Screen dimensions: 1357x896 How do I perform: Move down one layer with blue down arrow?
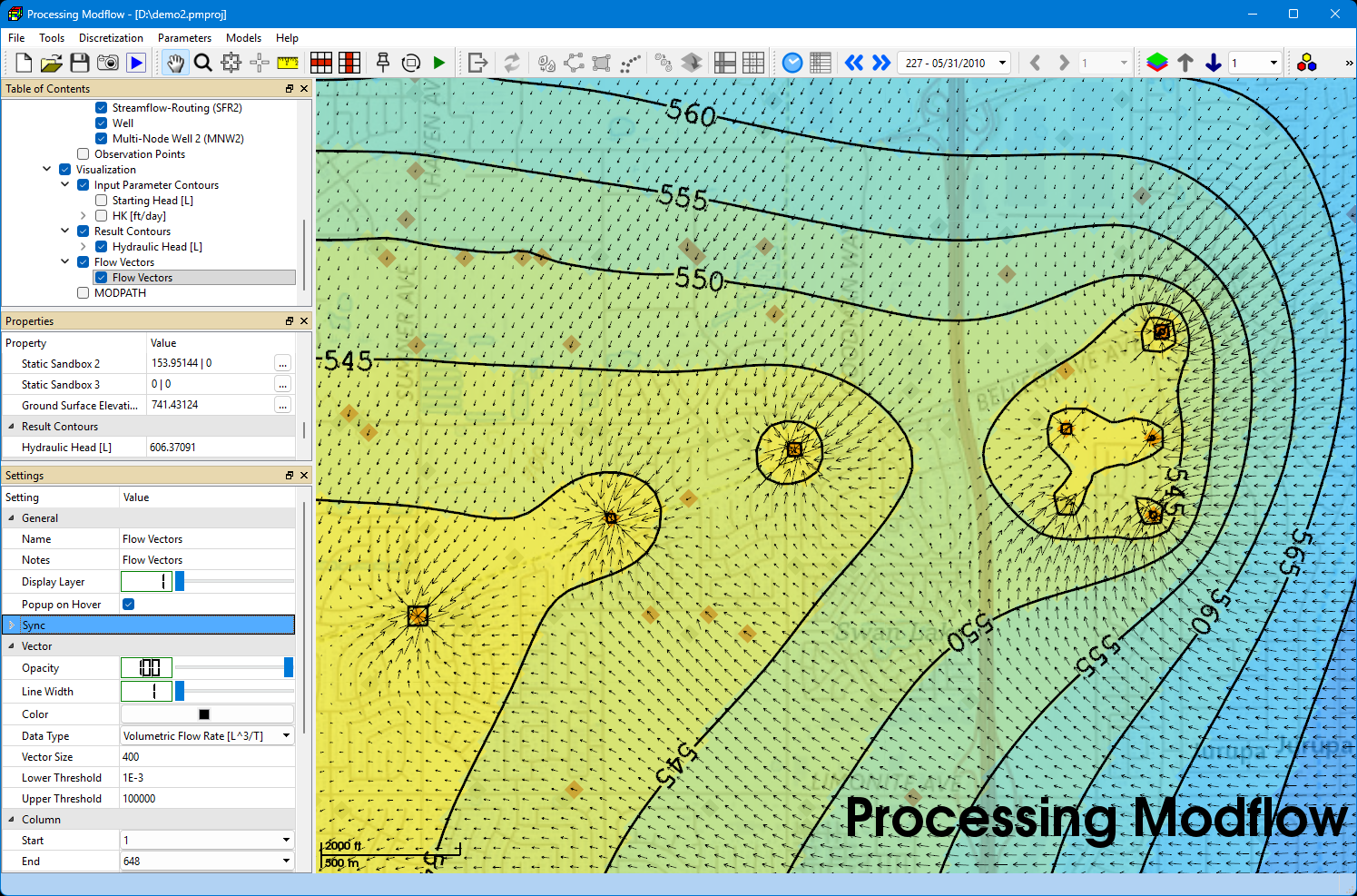pos(1214,63)
